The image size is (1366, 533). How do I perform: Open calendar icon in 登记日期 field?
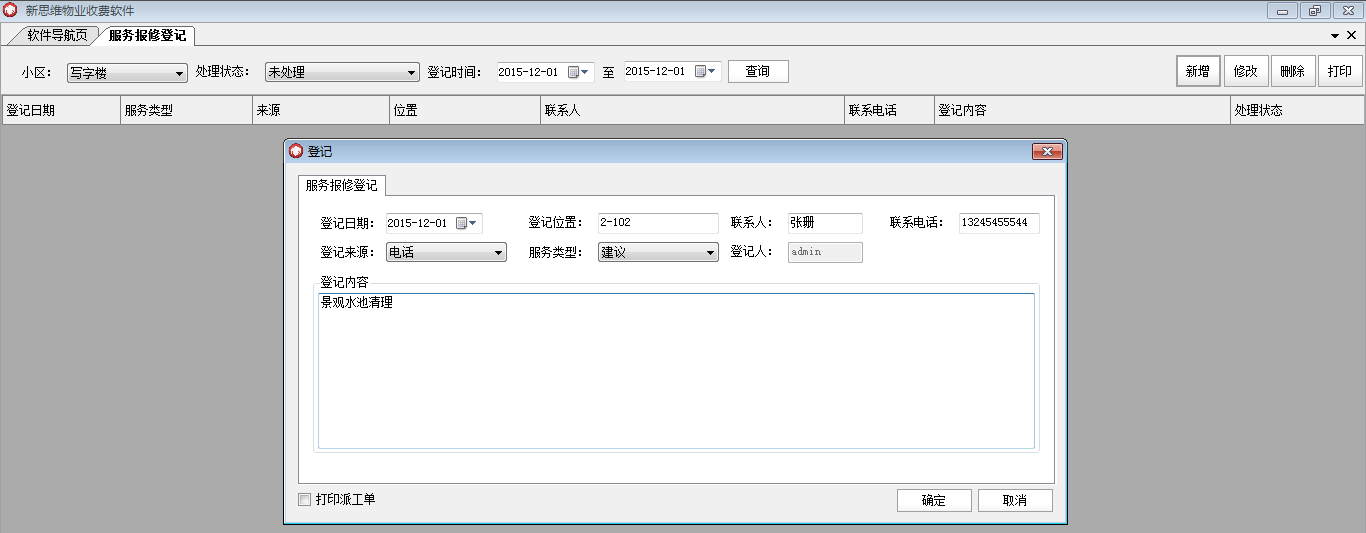(461, 223)
